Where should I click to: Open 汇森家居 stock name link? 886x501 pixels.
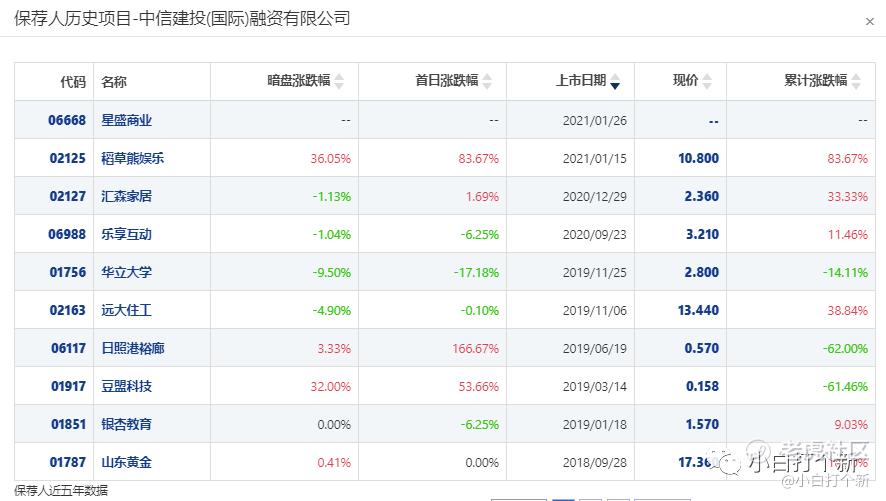point(126,196)
